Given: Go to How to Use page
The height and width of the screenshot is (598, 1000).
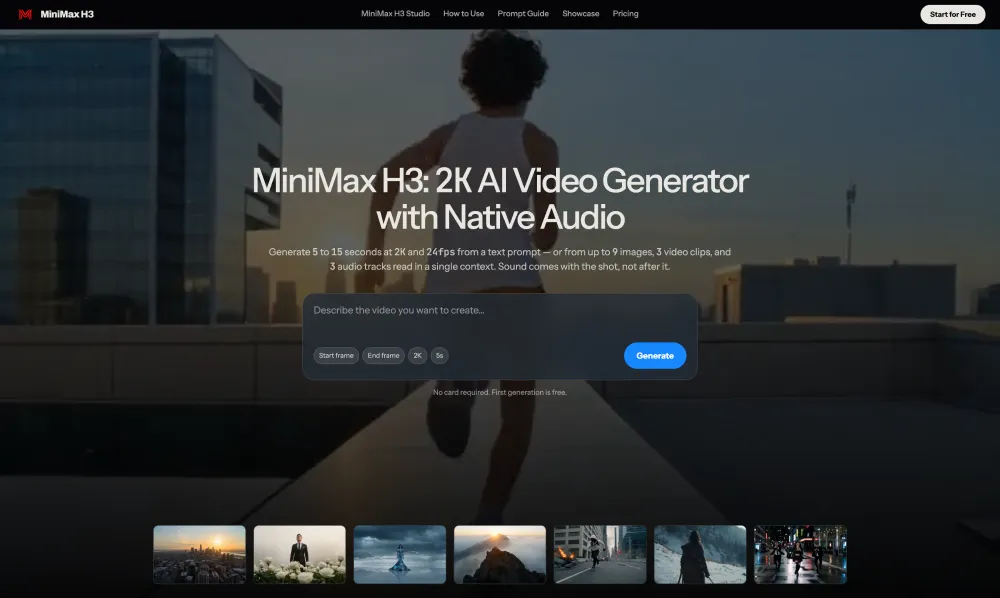Looking at the screenshot, I should [x=464, y=13].
